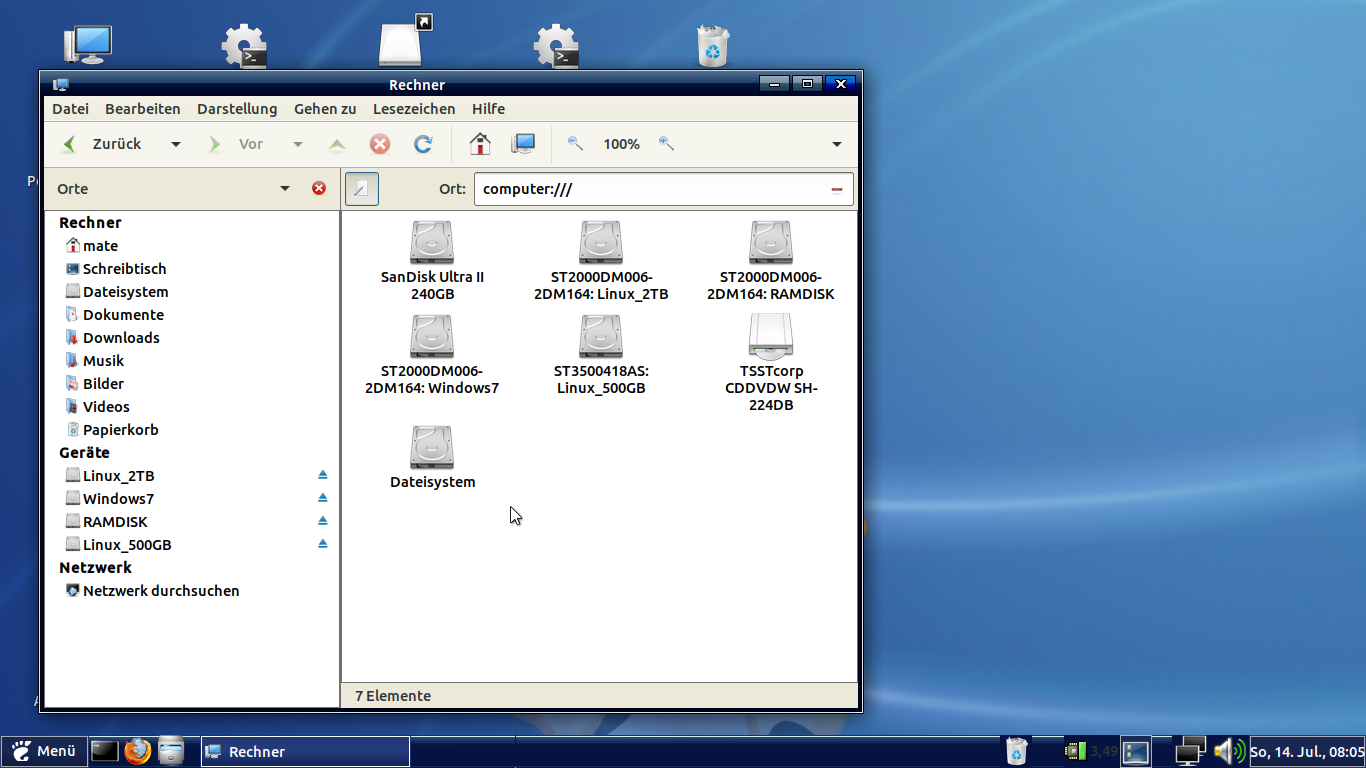Launch the terminal from the panel
This screenshot has height=768, width=1366.
pyautogui.click(x=105, y=751)
